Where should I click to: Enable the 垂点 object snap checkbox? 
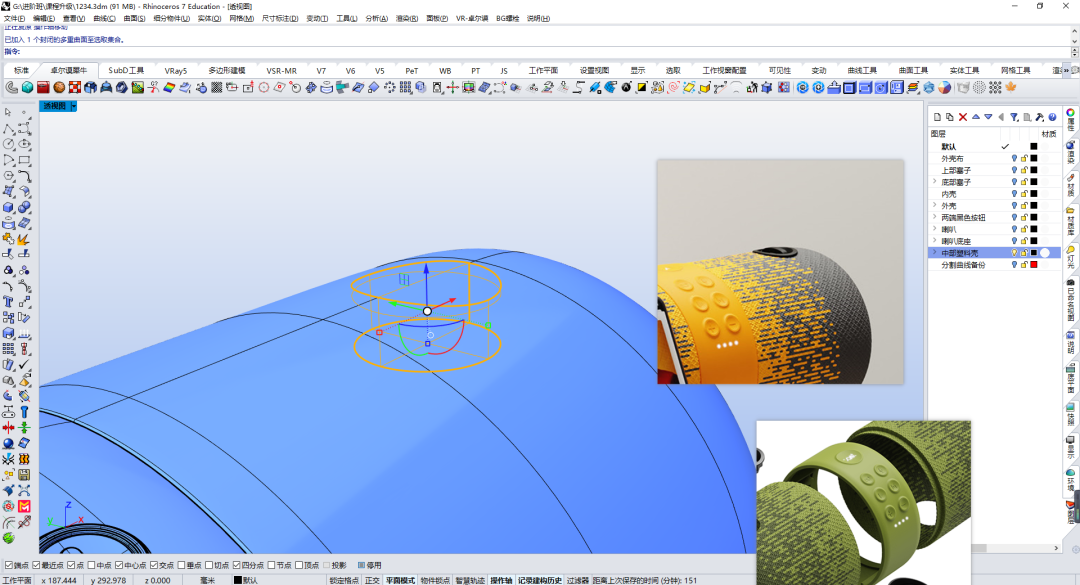pos(181,565)
